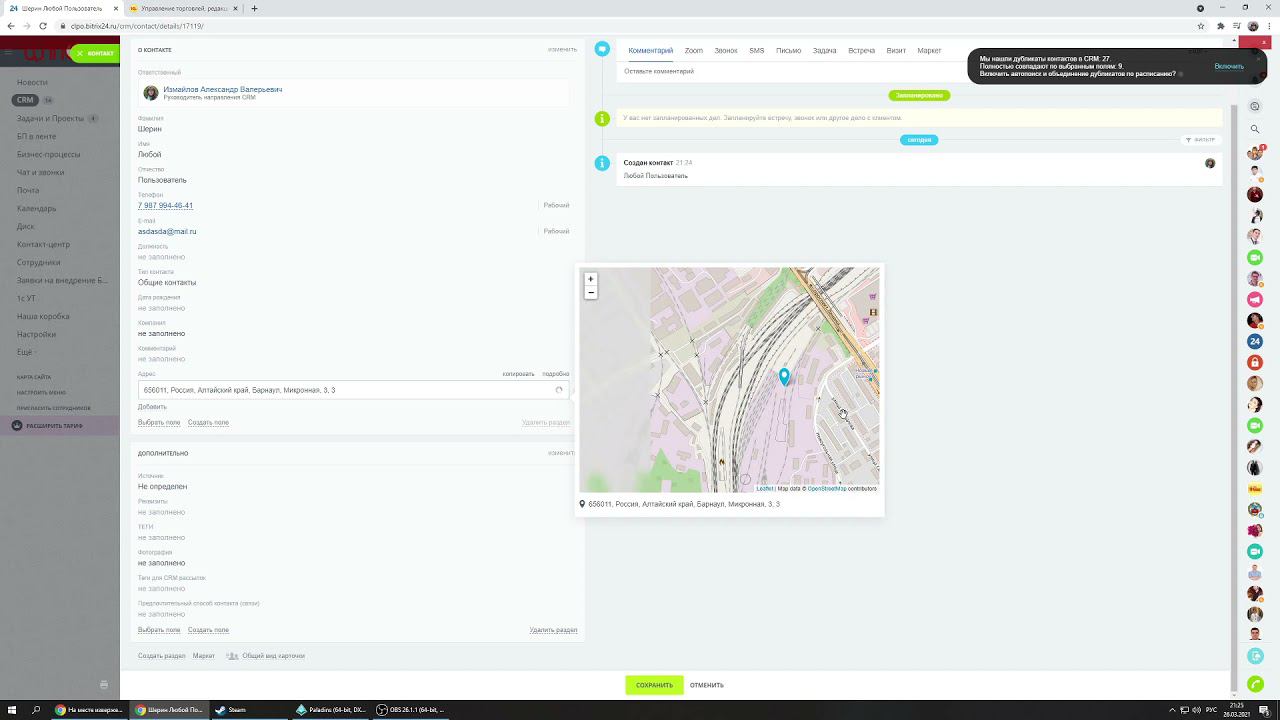Click the blue info icon beside 'Создан контакт'
Screen dimensions: 1280x720
pyautogui.click(x=602, y=163)
